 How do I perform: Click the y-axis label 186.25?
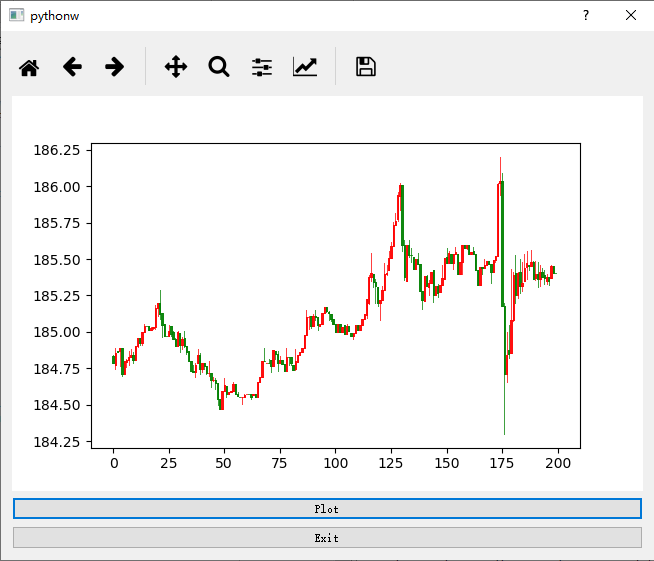57,150
